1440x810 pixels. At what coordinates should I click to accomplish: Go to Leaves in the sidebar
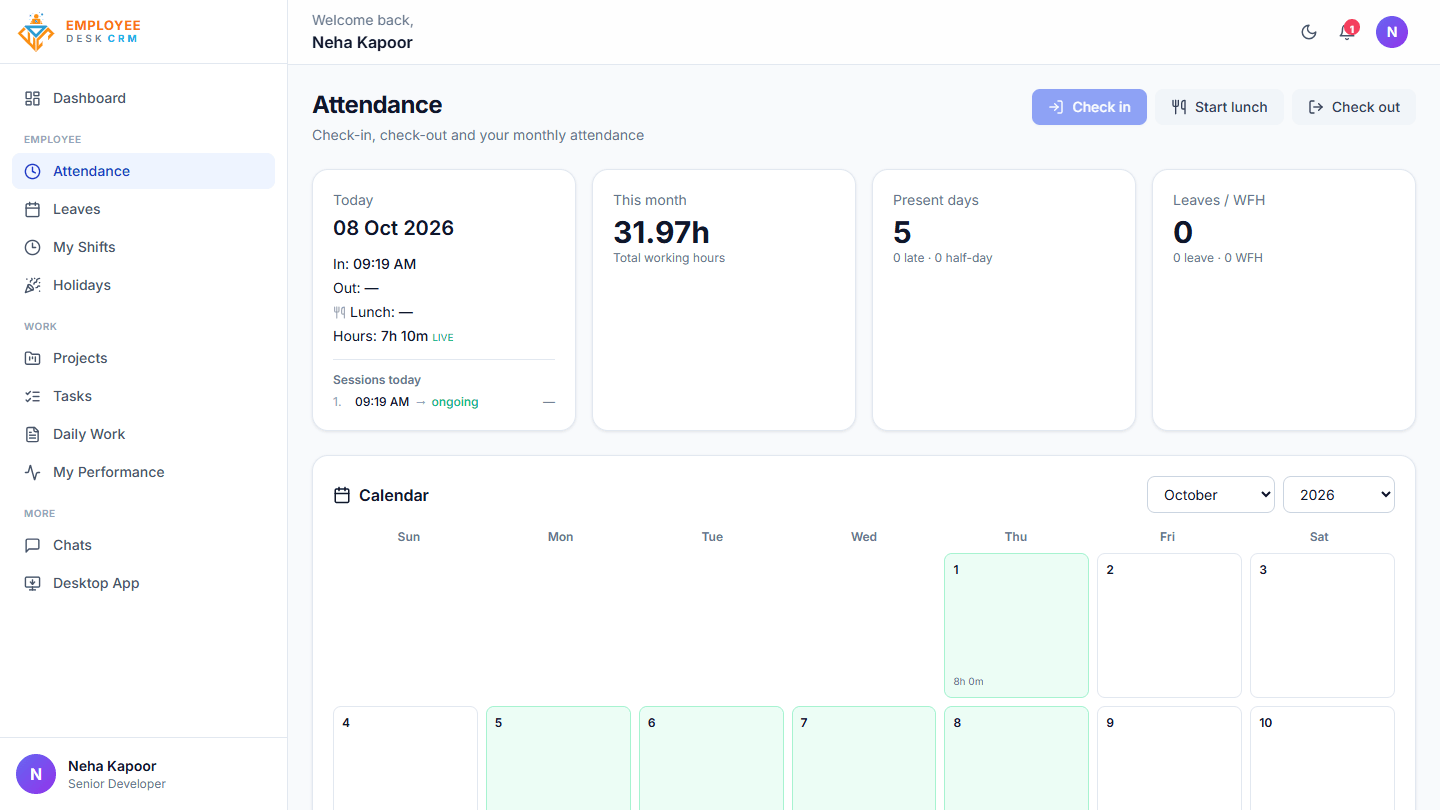[x=143, y=209]
